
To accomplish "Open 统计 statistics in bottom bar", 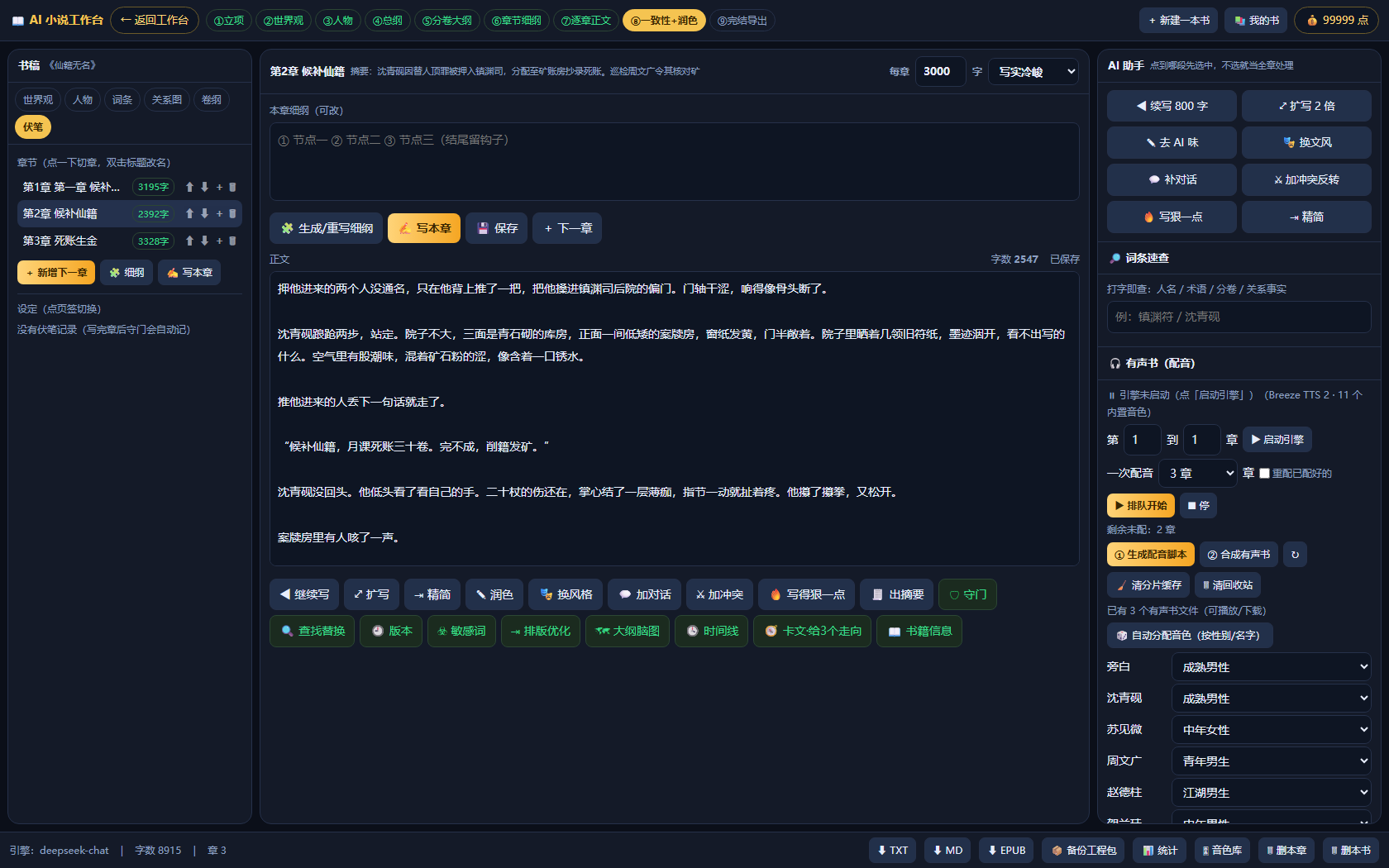I will (1159, 850).
